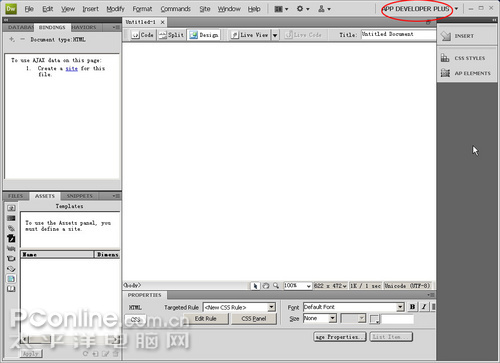Click the List Item button
This screenshot has width=500, height=363.
pos(391,337)
